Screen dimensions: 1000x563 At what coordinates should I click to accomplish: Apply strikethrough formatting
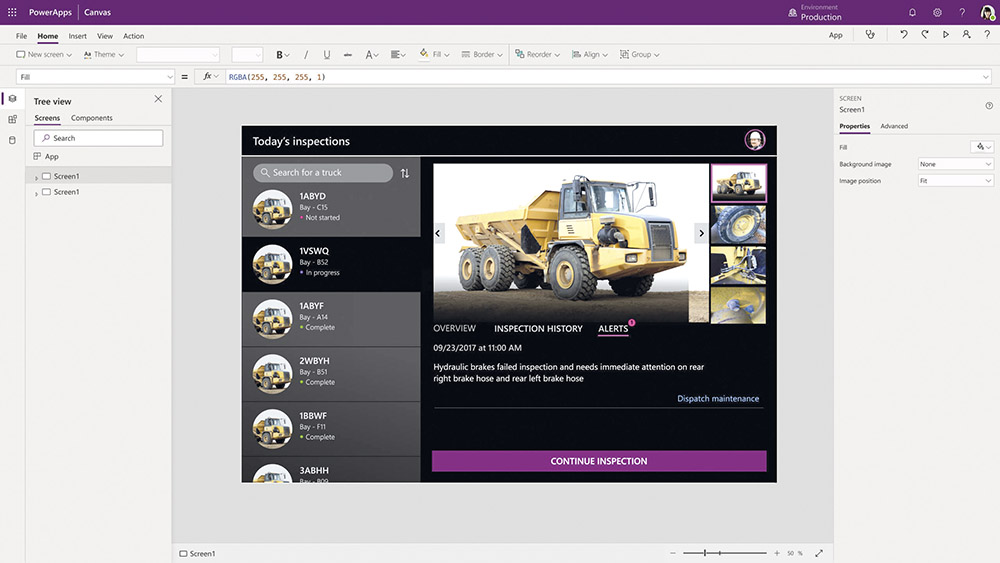point(348,55)
